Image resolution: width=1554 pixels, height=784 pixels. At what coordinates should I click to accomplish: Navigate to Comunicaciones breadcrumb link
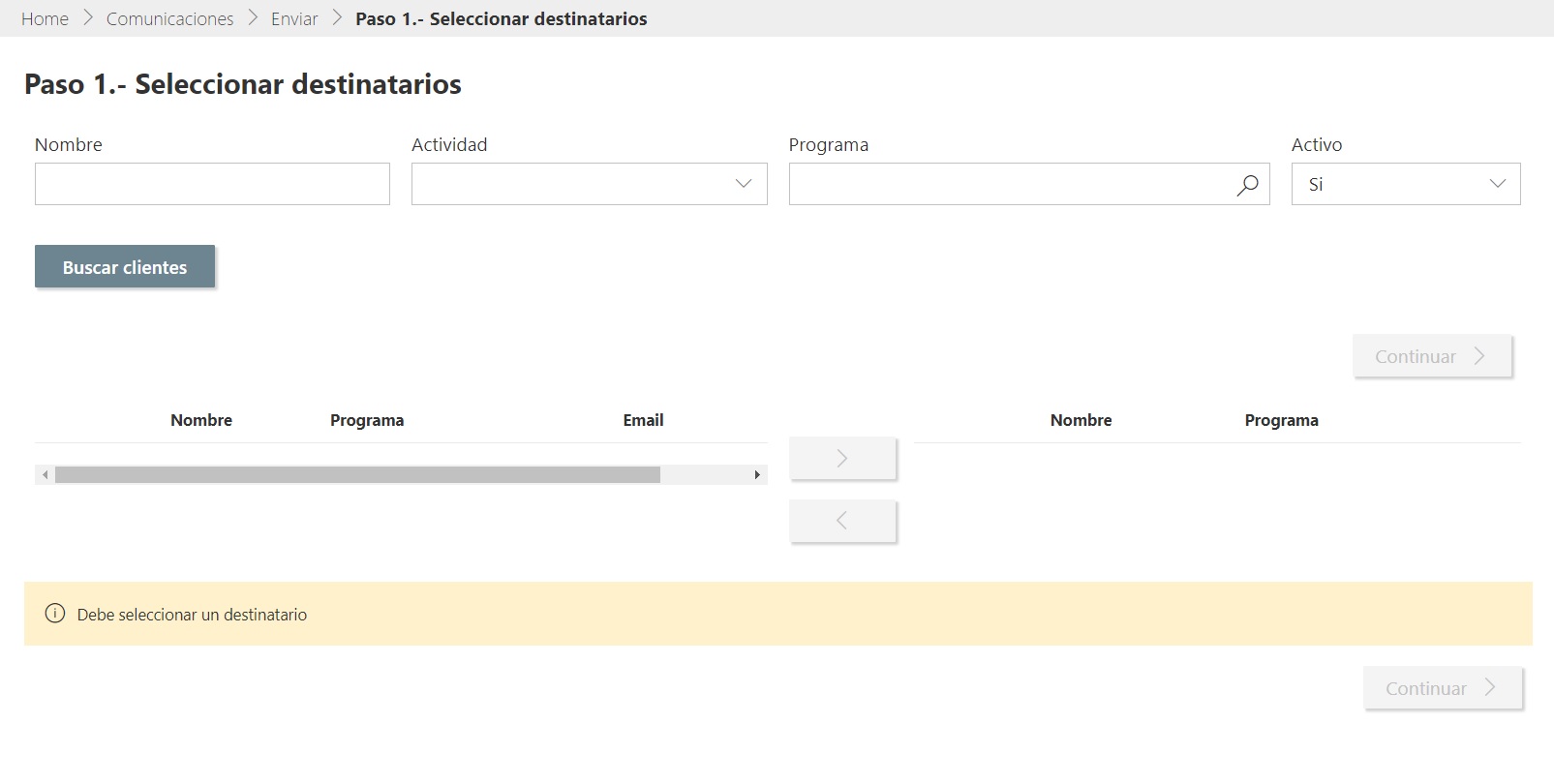pos(169,18)
